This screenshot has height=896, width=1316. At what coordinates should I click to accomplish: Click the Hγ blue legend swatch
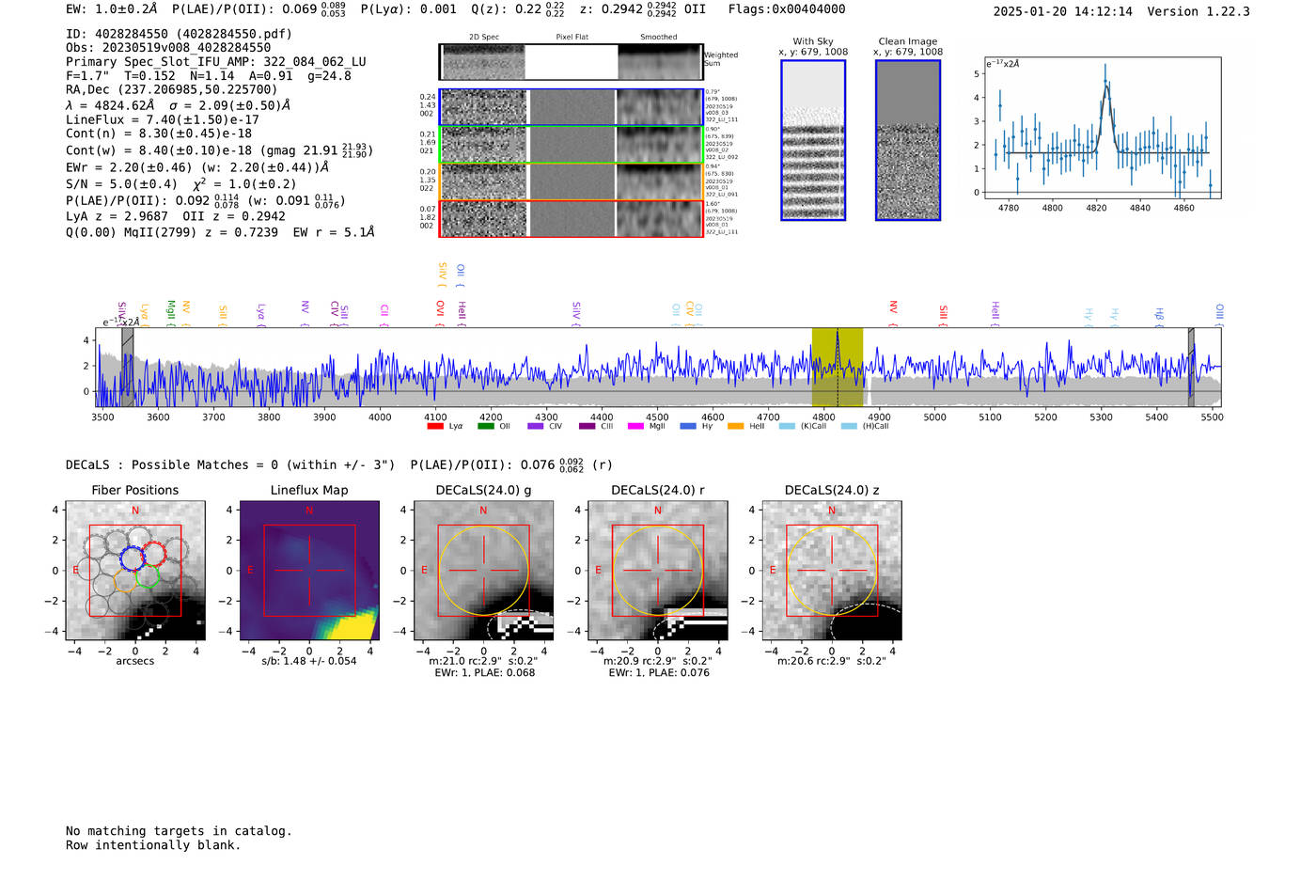688,426
